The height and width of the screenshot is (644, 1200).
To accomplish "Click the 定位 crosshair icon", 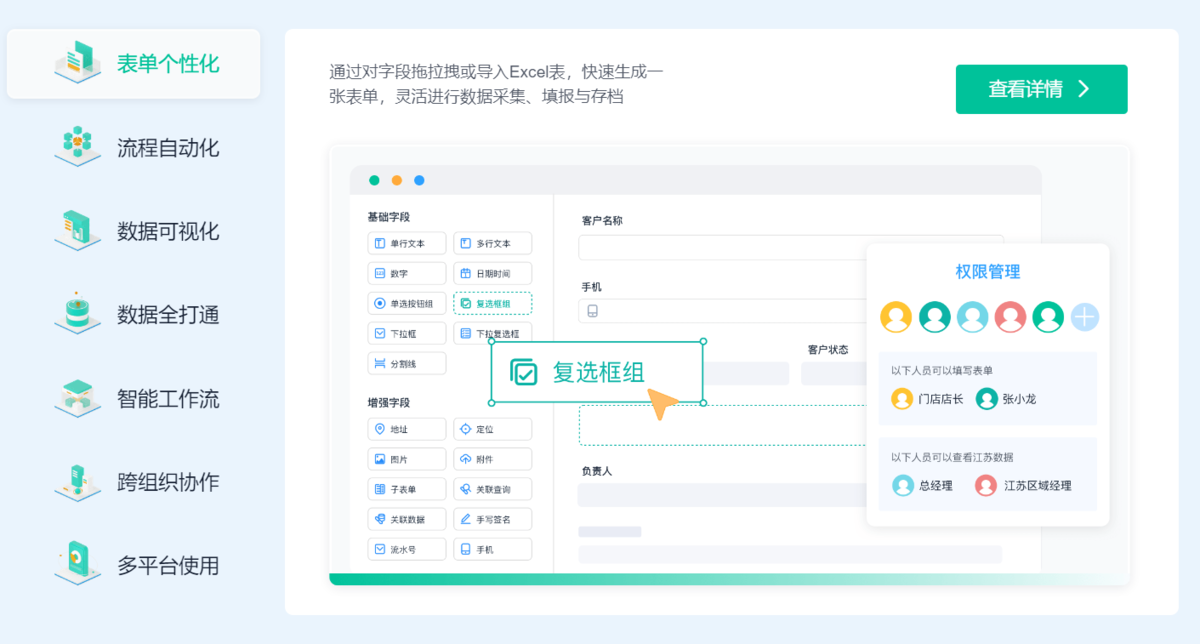I will pos(465,429).
